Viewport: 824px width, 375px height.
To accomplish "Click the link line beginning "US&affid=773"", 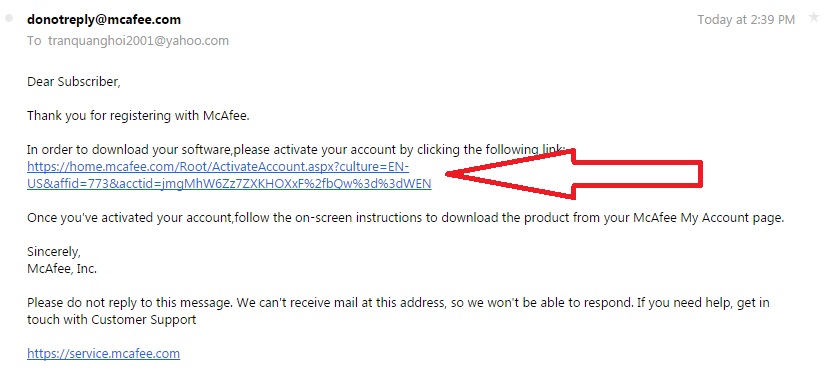I will (229, 184).
